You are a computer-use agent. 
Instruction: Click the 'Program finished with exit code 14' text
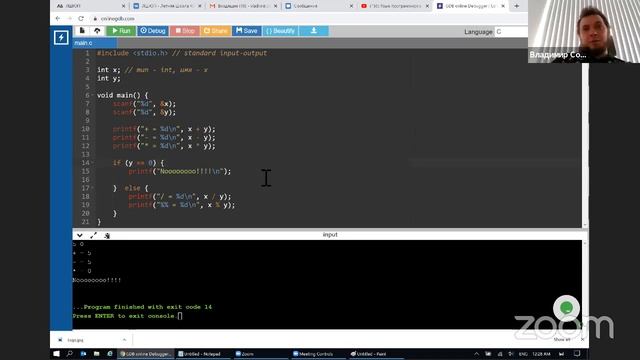click(x=142, y=307)
